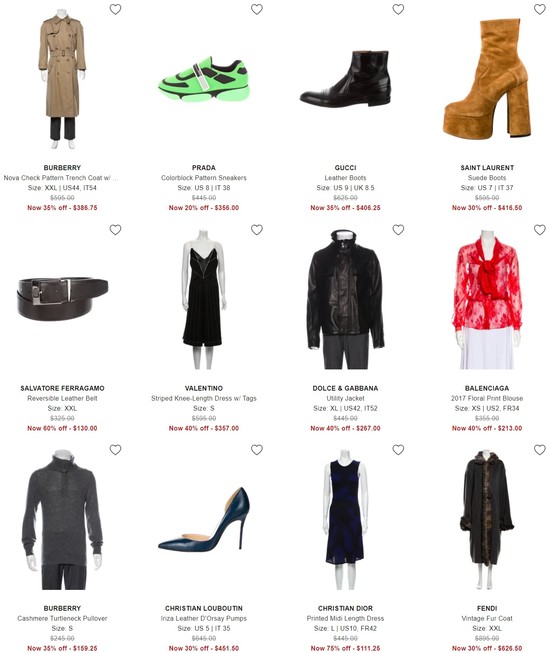
Task: Click heart icon on Prada sneakers
Action: 257,9
